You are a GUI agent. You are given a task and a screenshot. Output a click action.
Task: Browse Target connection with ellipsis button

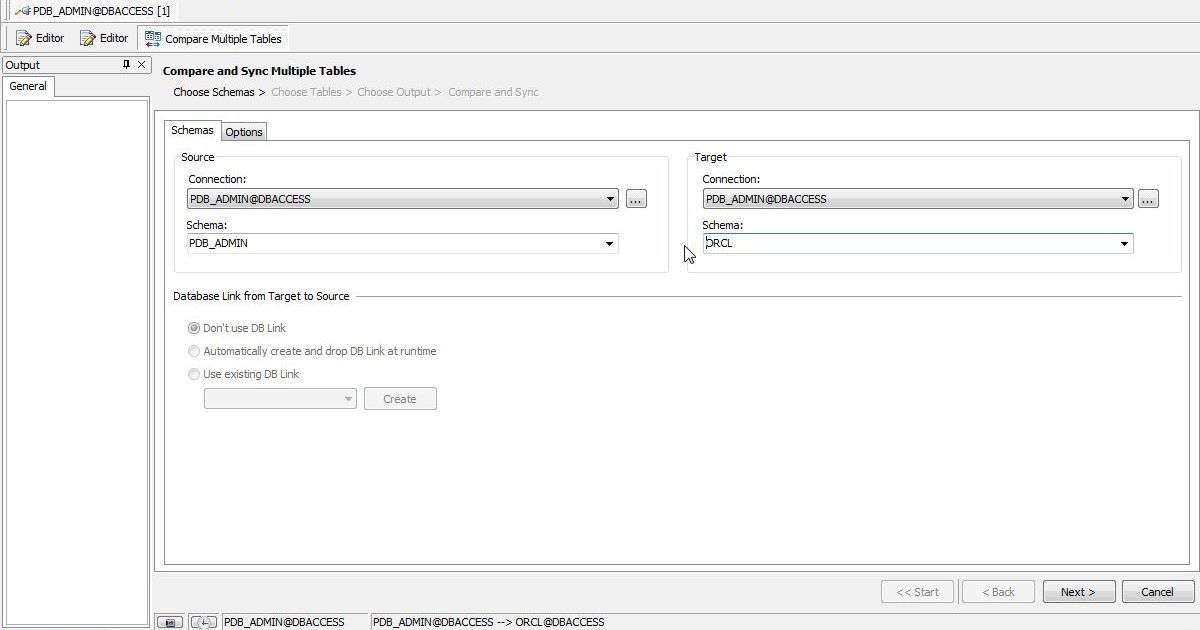(1148, 199)
